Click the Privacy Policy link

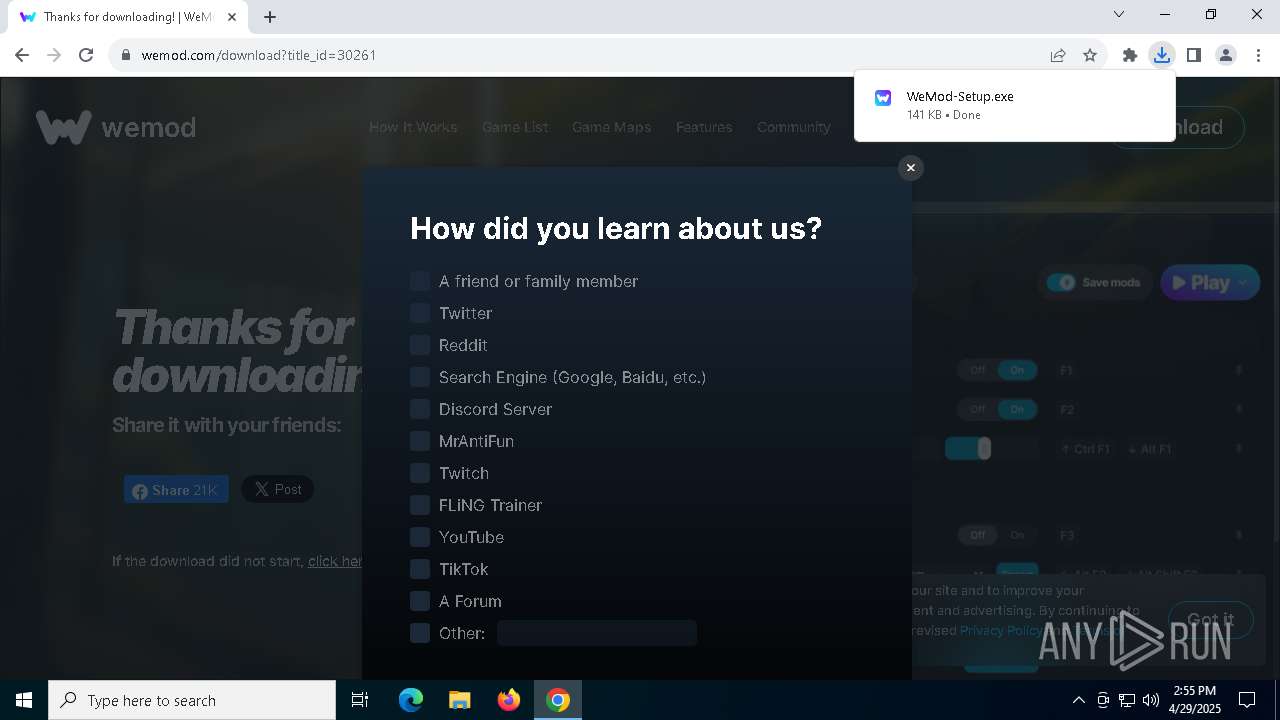click(x=1000, y=630)
